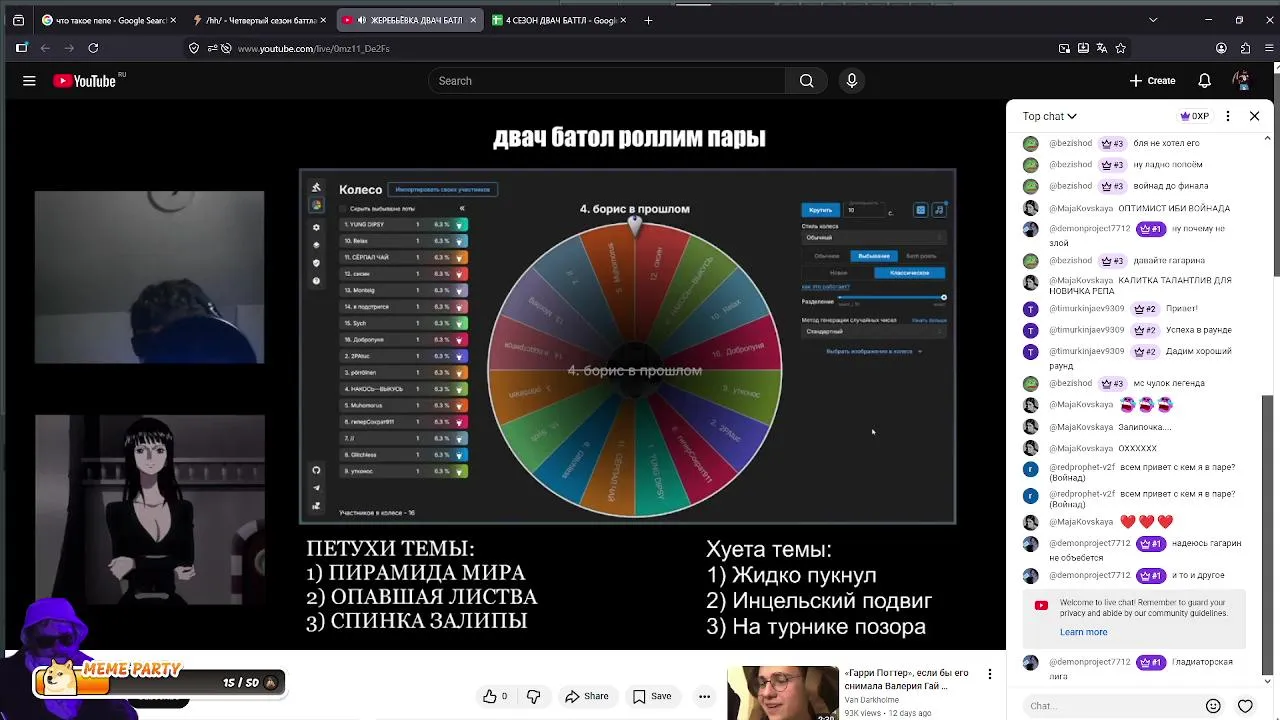Screen dimensions: 1280x720
Task: Close the live chat panel
Action: 1254,116
